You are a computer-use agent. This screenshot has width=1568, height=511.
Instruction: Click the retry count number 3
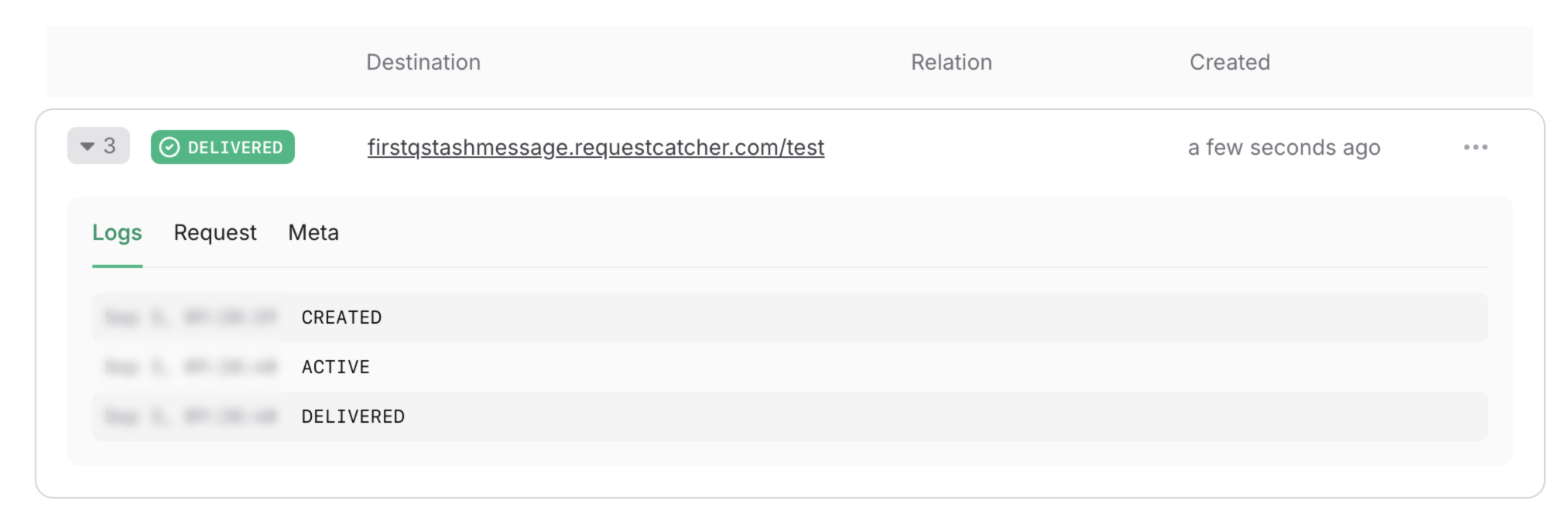pyautogui.click(x=110, y=146)
